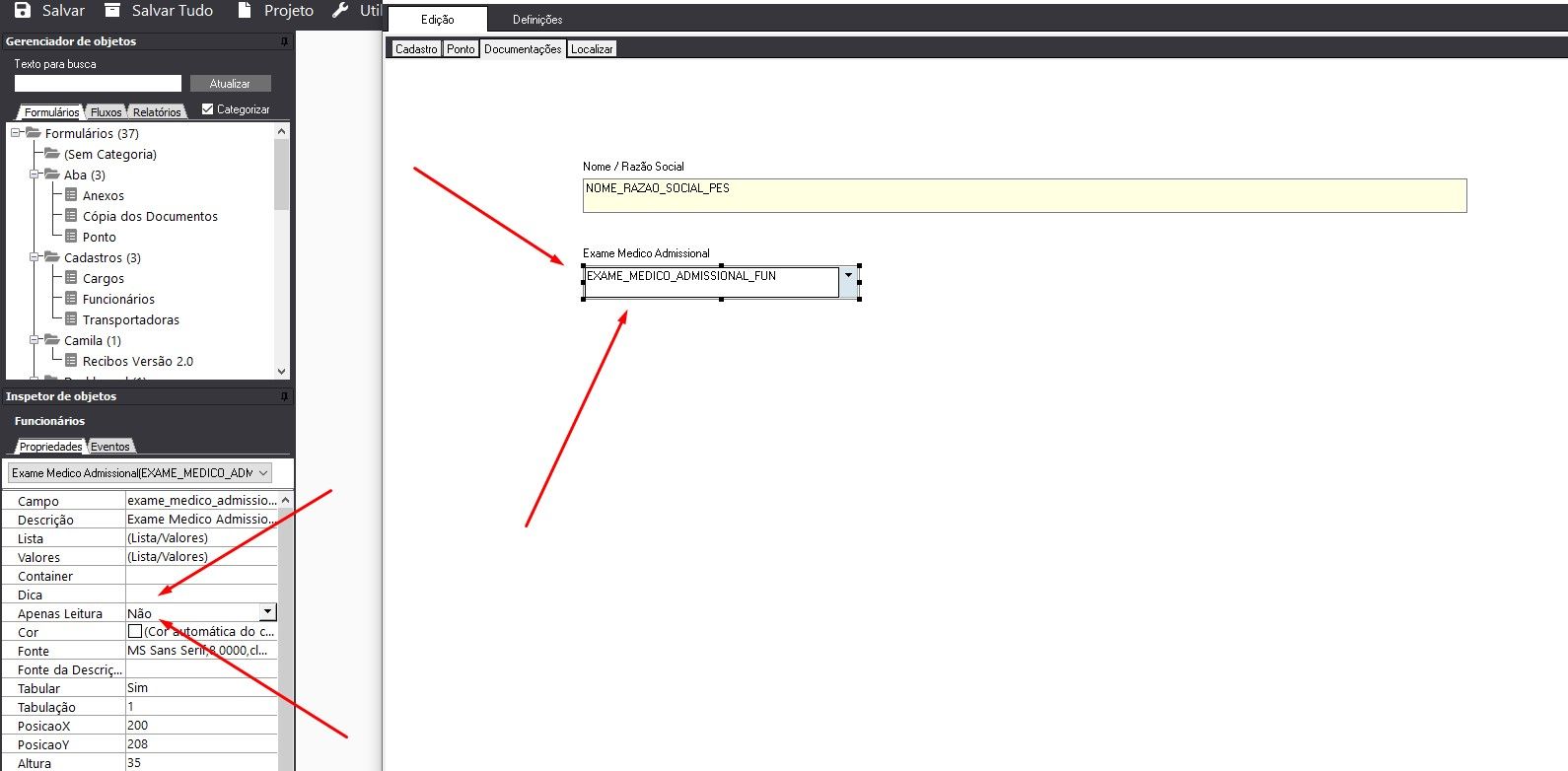
Task: Click the Ponto form icon in tree
Action: [71, 237]
